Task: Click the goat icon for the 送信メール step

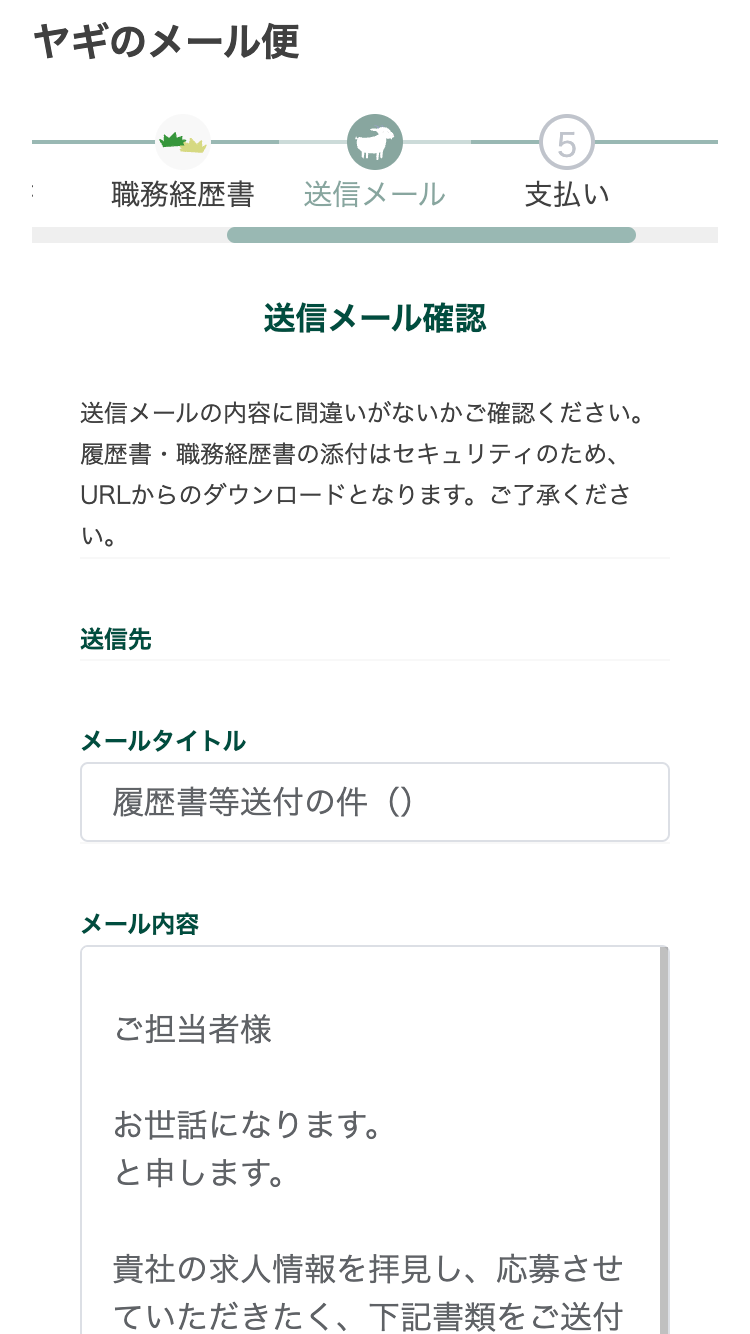Action: [x=375, y=142]
